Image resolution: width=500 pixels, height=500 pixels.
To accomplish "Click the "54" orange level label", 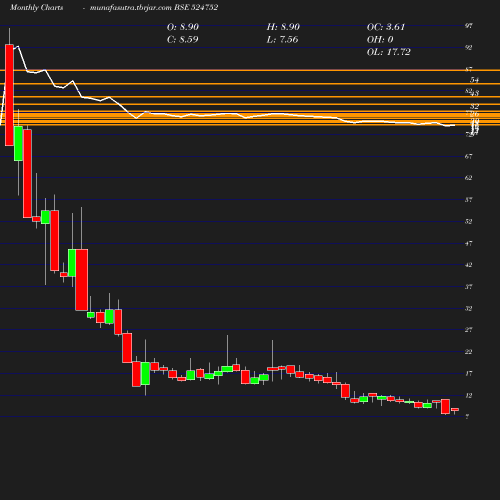I will [474, 80].
